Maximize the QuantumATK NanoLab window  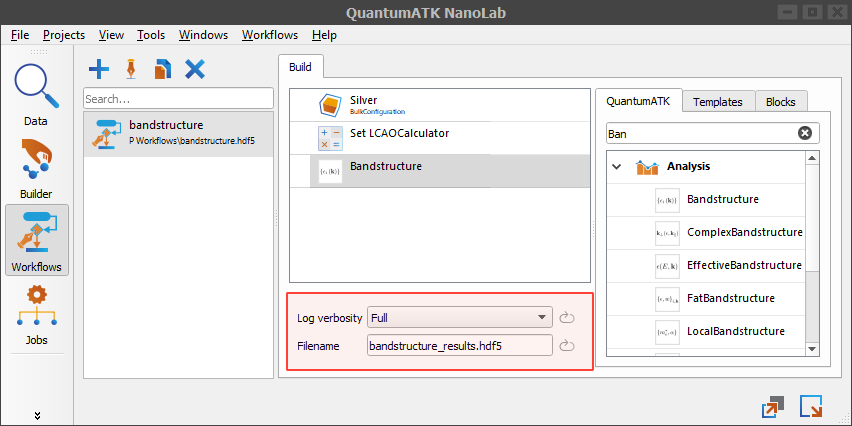click(813, 12)
